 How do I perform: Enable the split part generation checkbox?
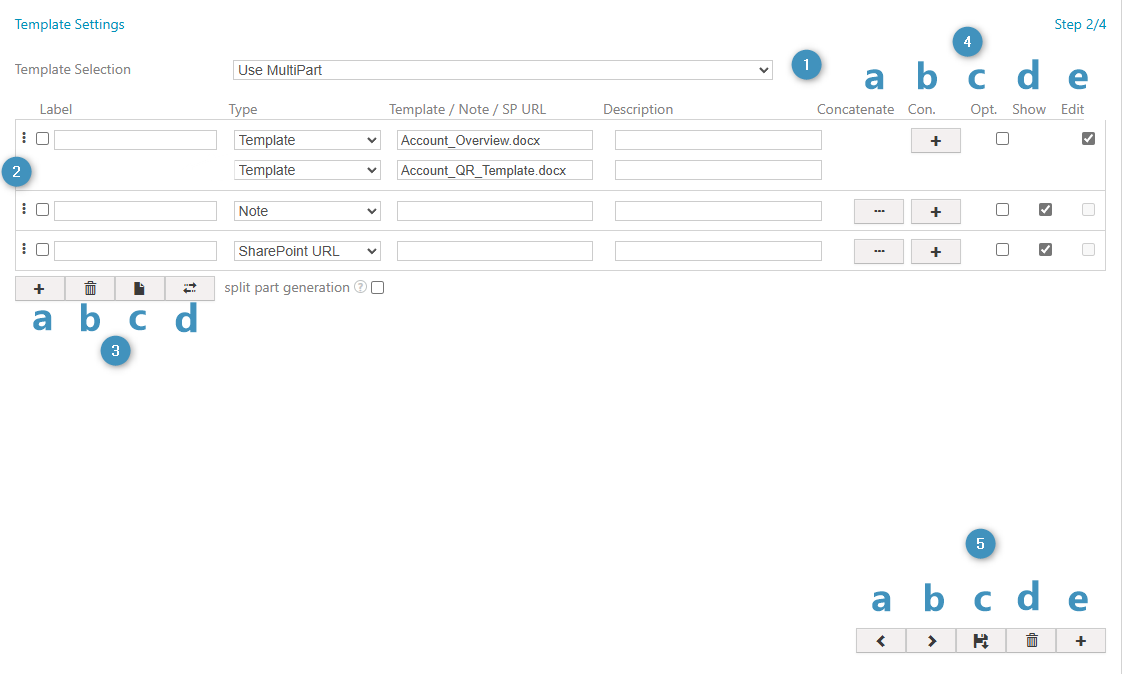point(377,288)
